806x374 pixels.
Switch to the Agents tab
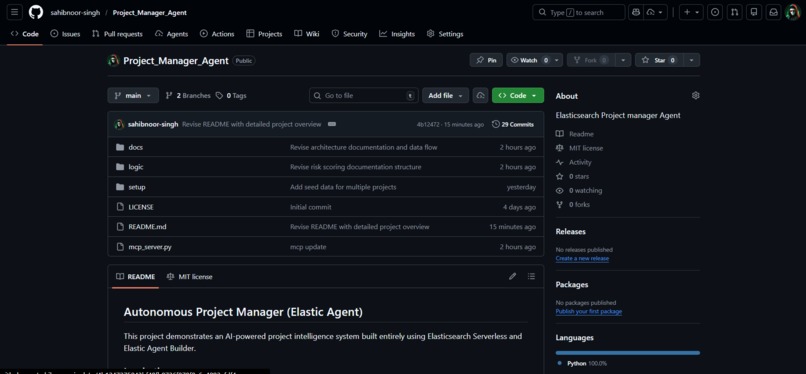point(172,34)
